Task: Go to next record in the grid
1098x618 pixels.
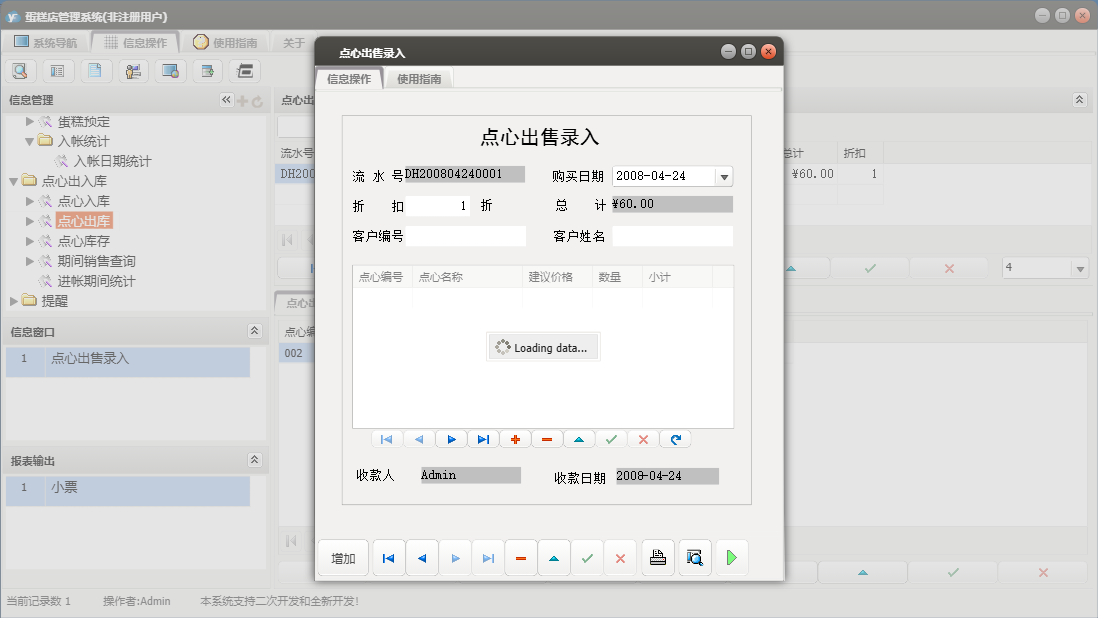Action: coord(451,439)
